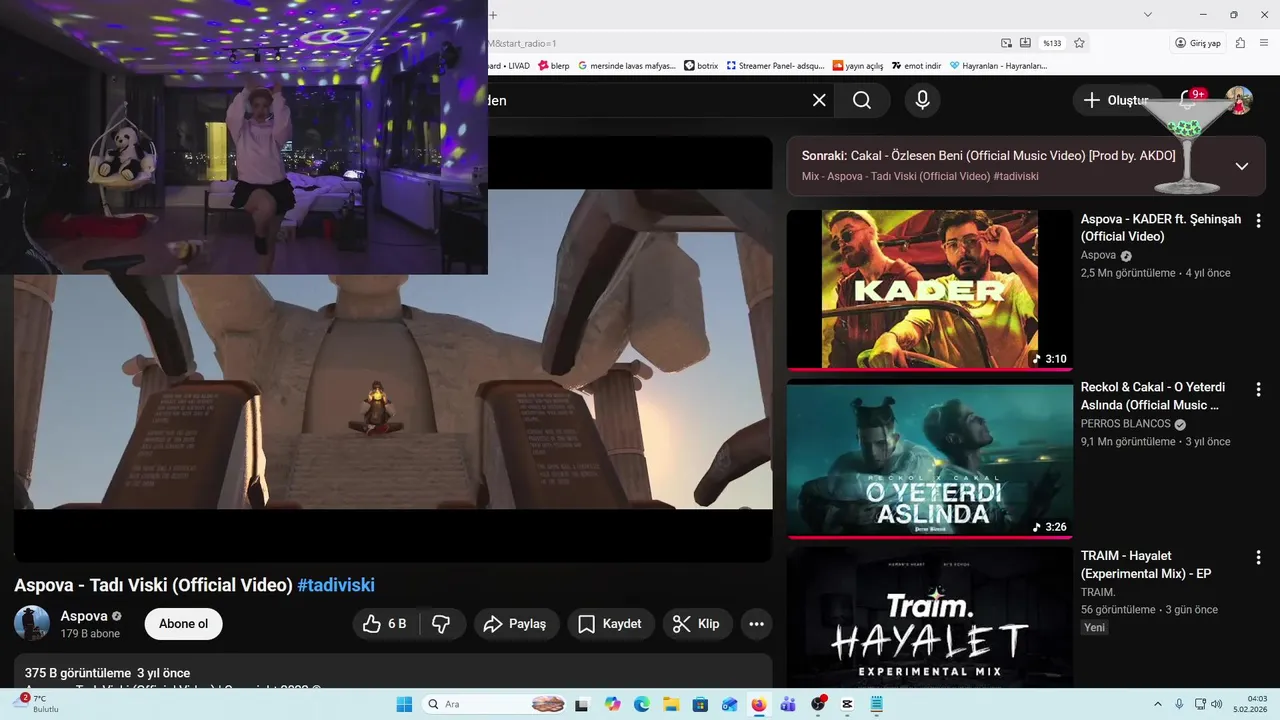
Task: Open the volume speaker tray icon
Action: 1217,704
